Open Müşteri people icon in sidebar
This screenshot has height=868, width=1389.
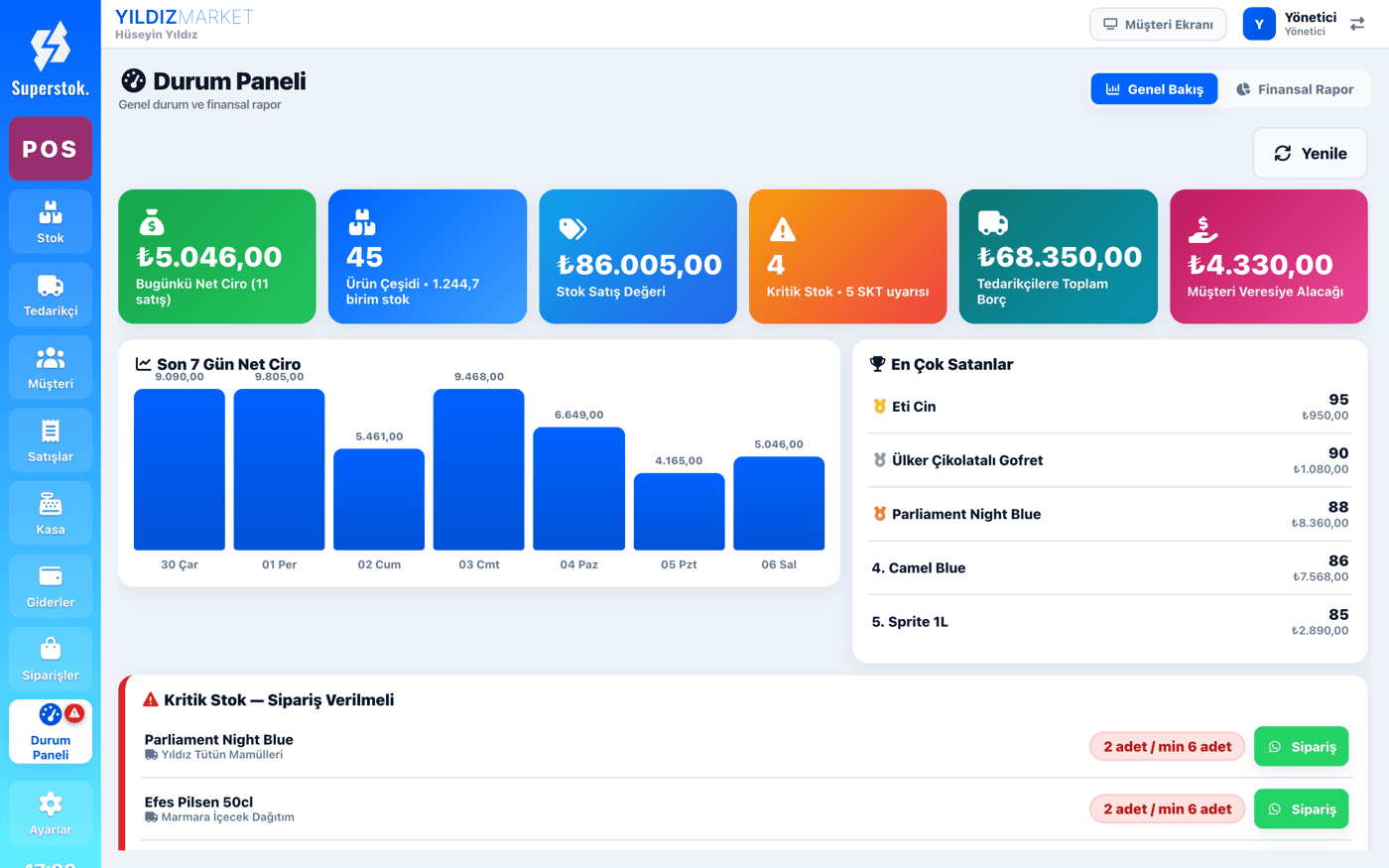coord(51,358)
